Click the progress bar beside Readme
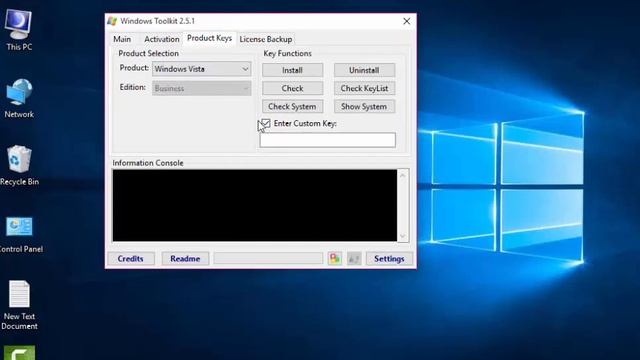The height and width of the screenshot is (360, 640). coord(268,258)
